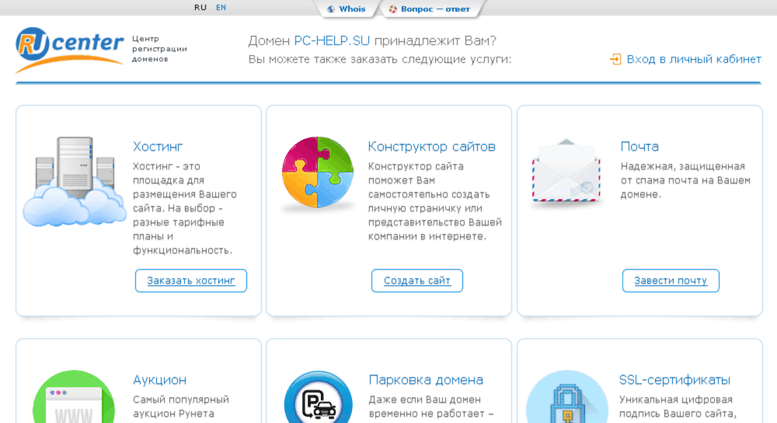
Task: Select the RU language option
Action: click(x=200, y=7)
